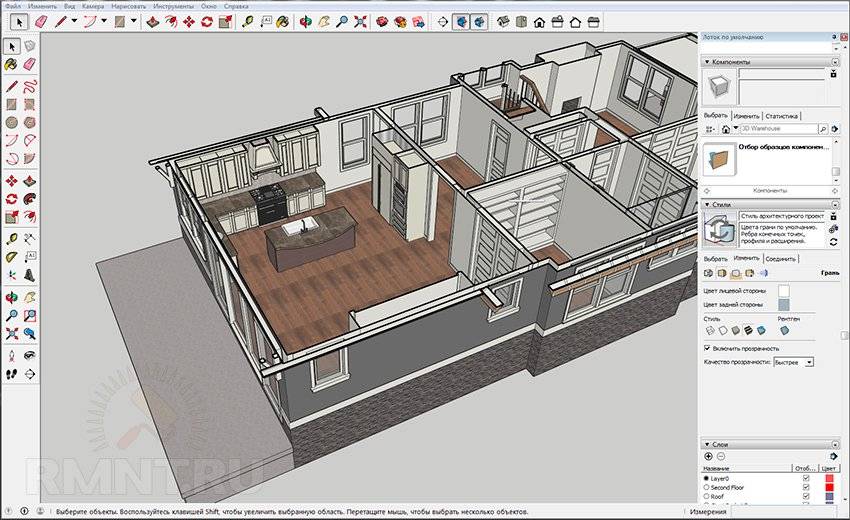This screenshot has width=850, height=520.
Task: Select the Second Floor layer radio button
Action: (x=708, y=487)
